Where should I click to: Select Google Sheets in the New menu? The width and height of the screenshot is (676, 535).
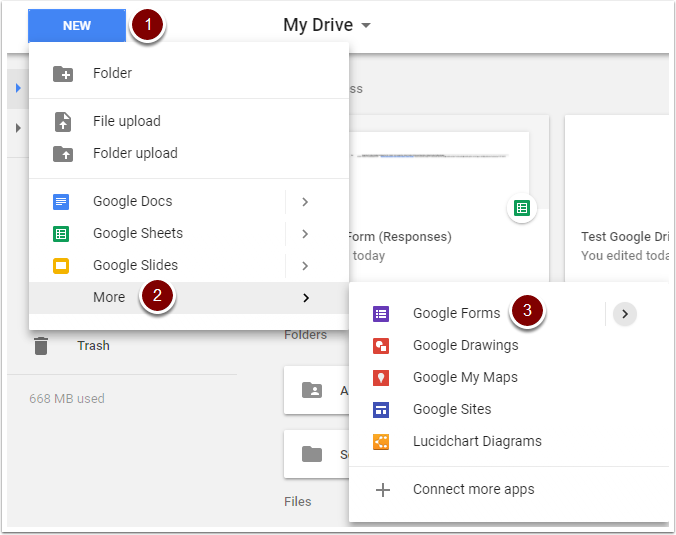coord(138,233)
